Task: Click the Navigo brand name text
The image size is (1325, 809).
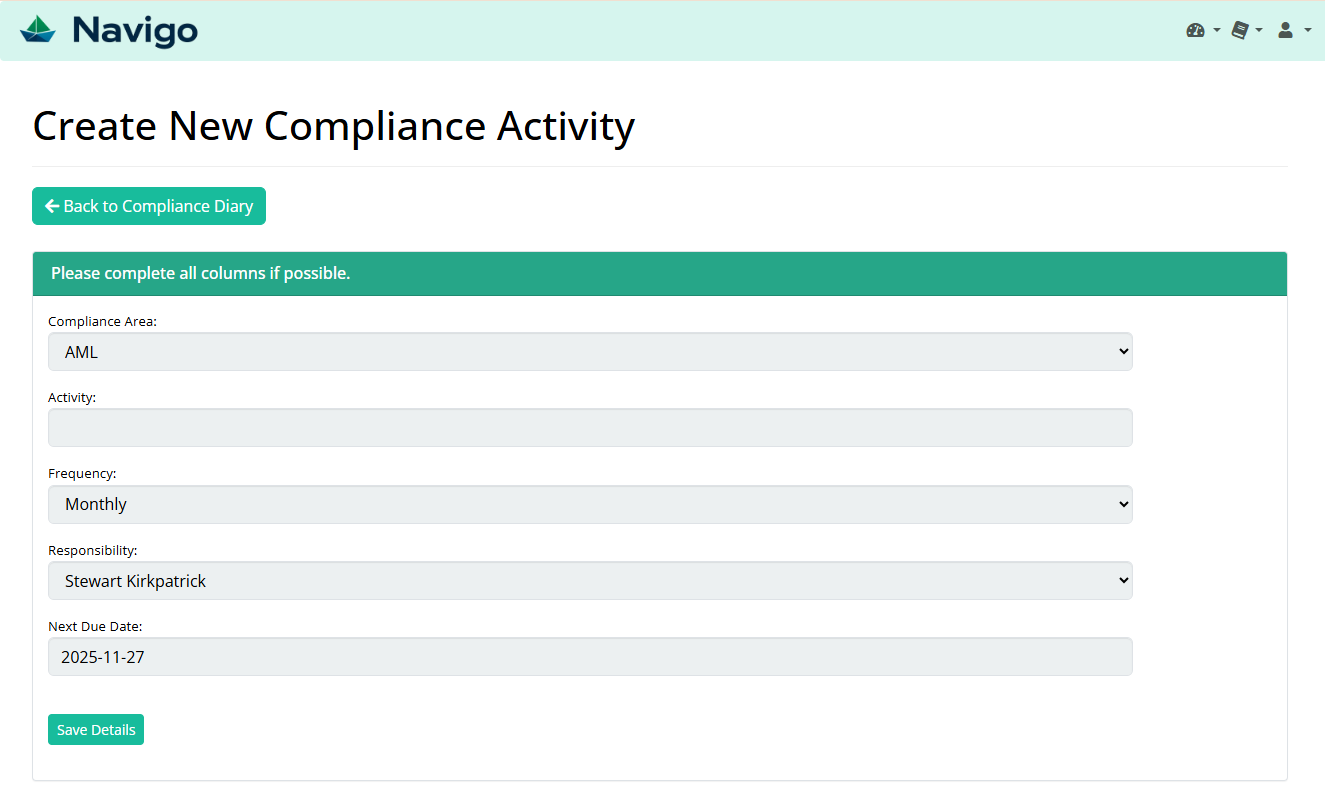Action: pos(135,30)
